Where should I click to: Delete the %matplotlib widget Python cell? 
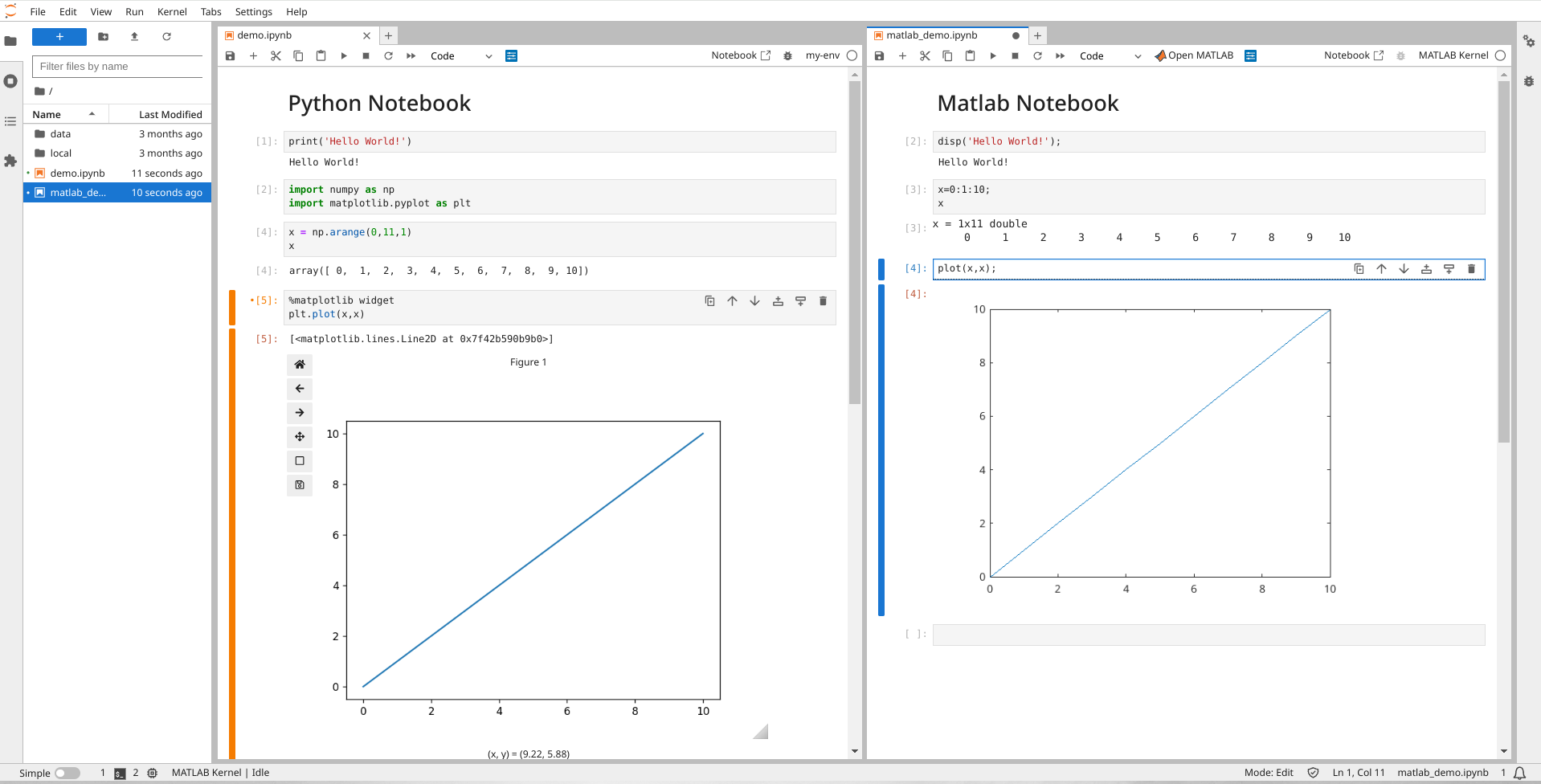coord(823,301)
